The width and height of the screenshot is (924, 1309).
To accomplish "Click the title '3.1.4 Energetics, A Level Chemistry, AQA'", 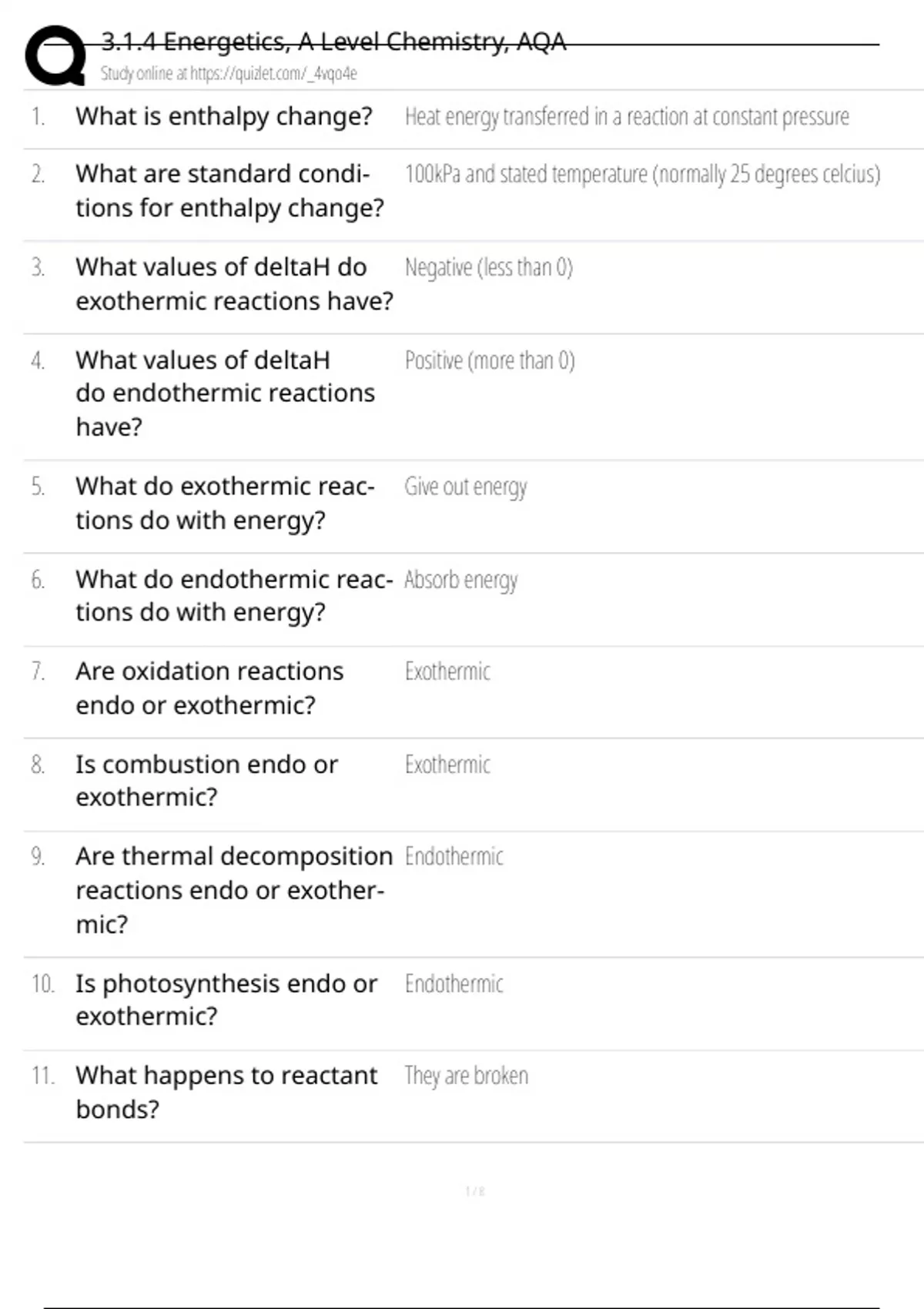I will coord(333,41).
